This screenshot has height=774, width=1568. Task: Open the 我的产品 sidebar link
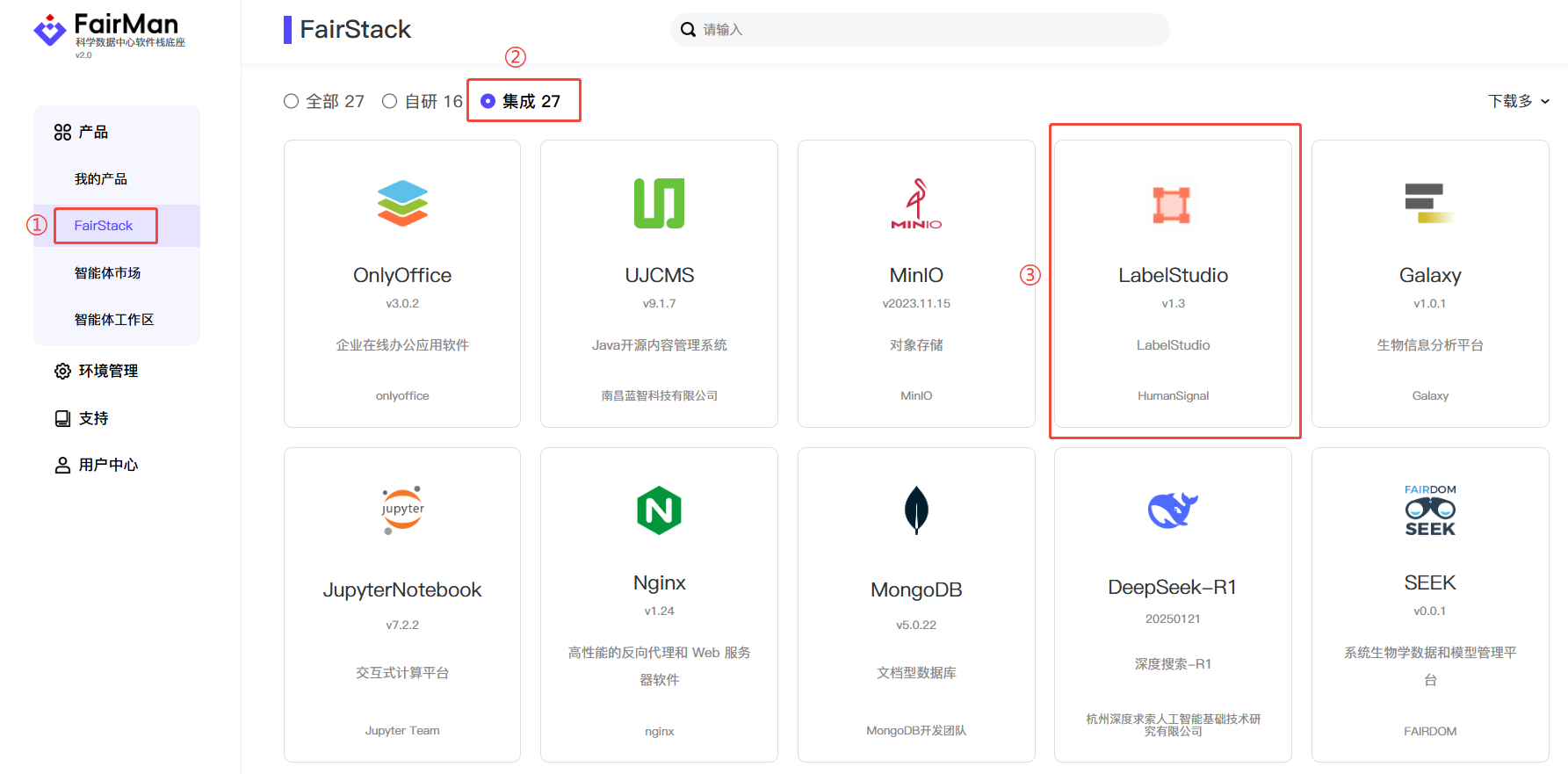click(x=101, y=179)
